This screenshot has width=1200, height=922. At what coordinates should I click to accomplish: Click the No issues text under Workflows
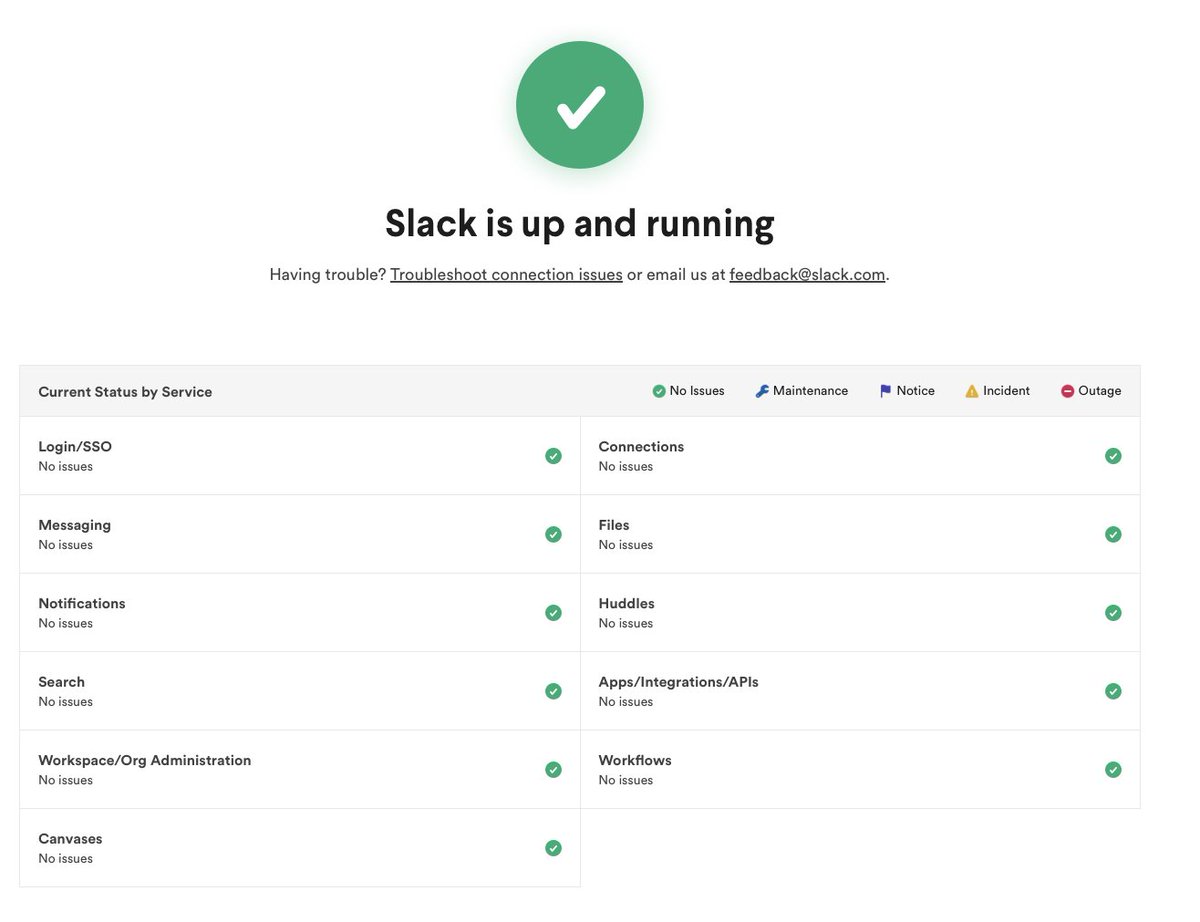pyautogui.click(x=626, y=781)
